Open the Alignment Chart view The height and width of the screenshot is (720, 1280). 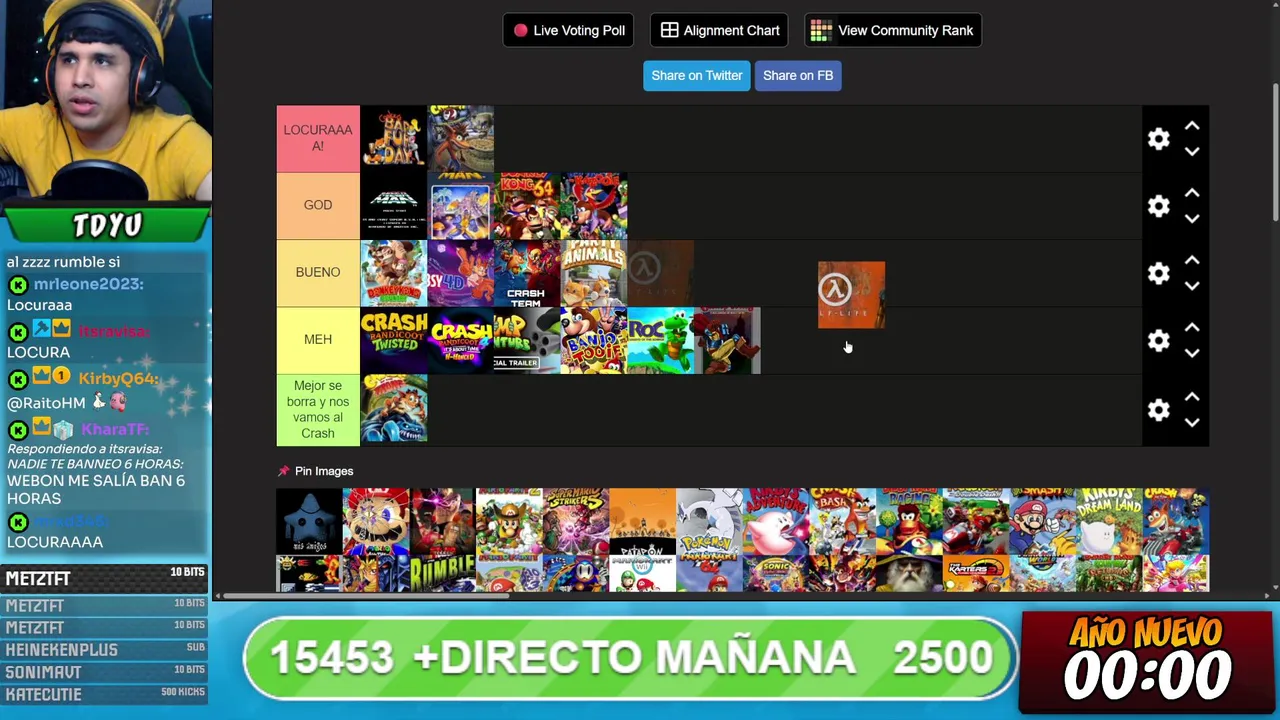tap(720, 30)
